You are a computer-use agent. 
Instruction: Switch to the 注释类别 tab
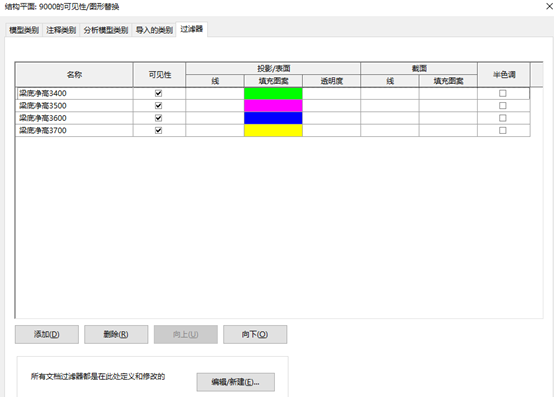tap(61, 30)
